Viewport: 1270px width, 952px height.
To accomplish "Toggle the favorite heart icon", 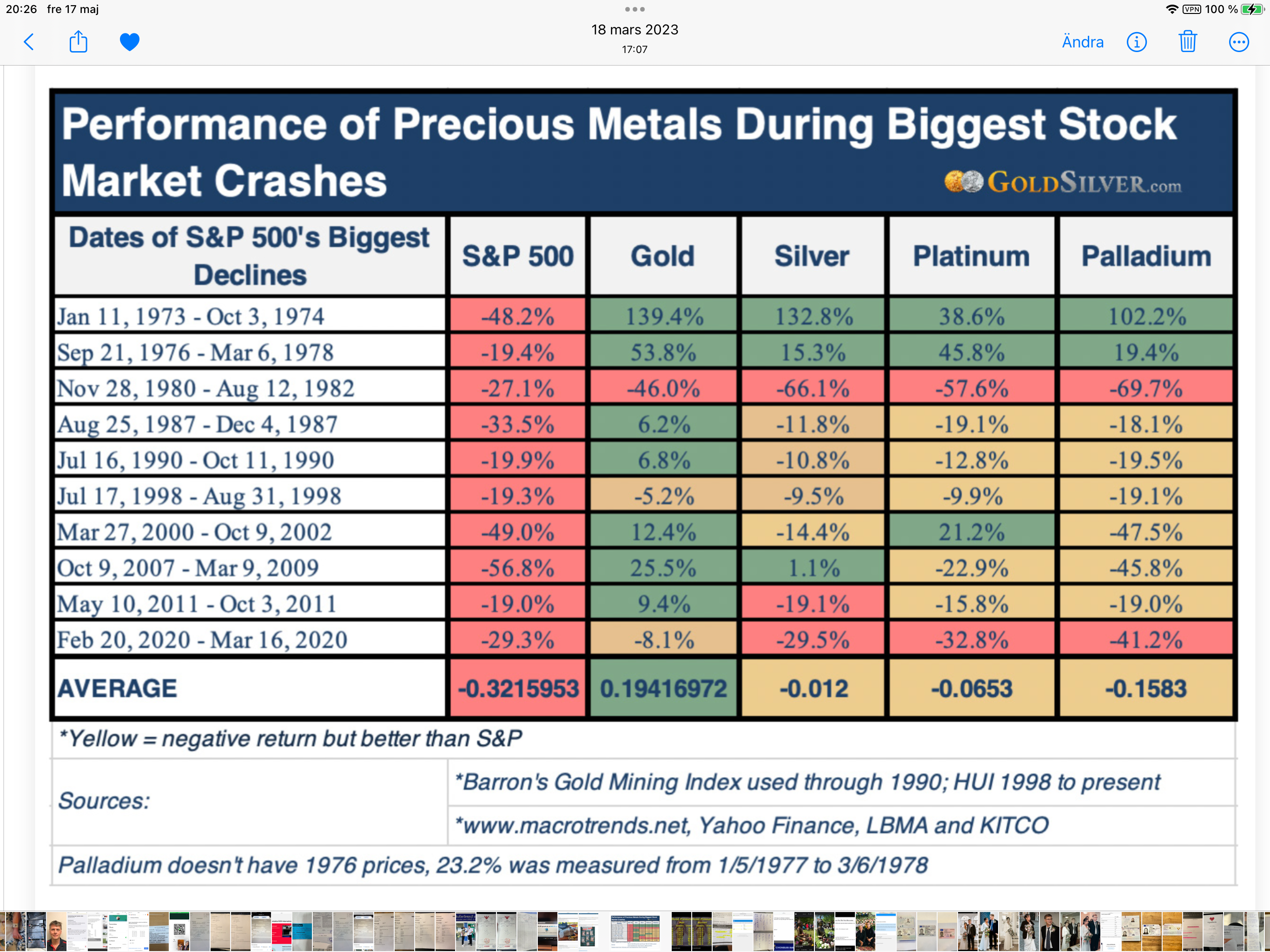I will [130, 42].
